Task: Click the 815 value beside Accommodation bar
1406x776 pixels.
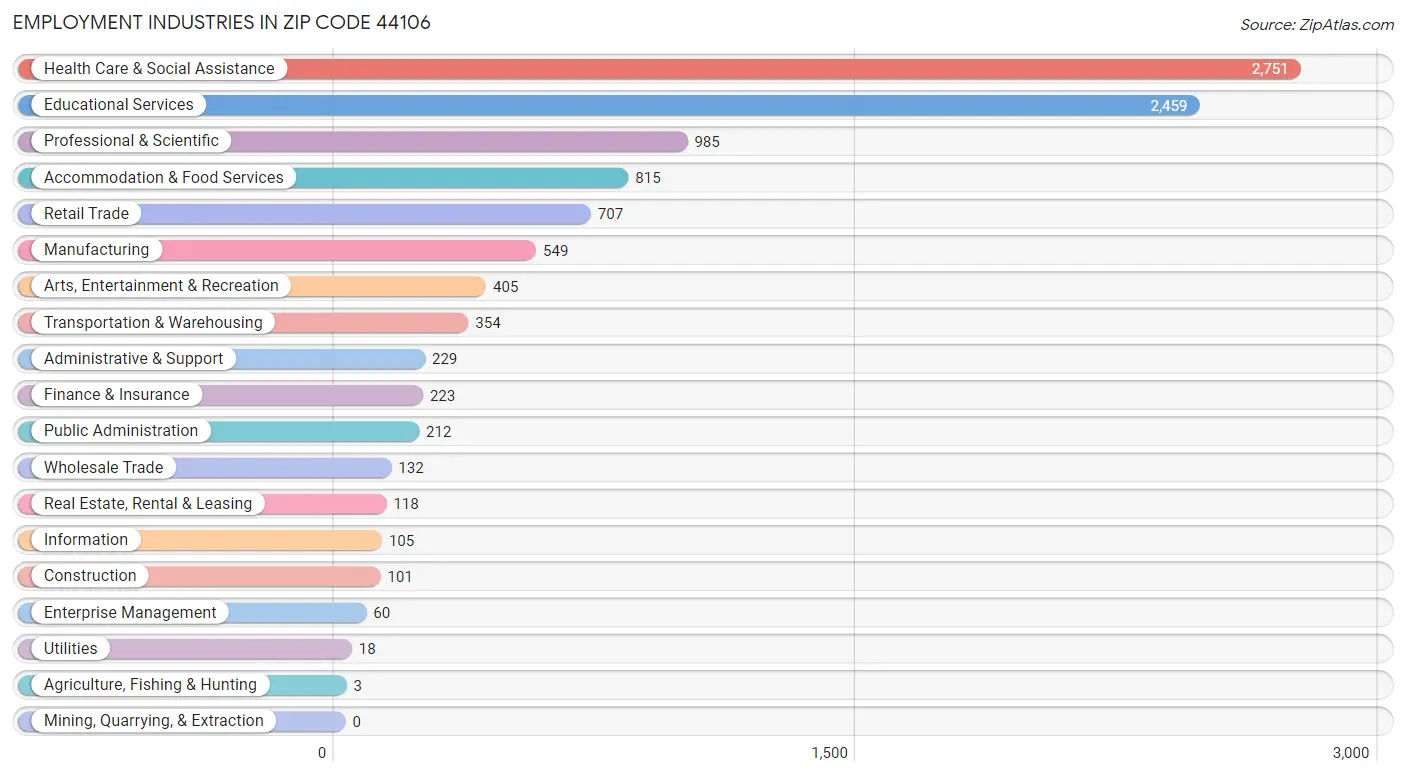Action: tap(648, 178)
